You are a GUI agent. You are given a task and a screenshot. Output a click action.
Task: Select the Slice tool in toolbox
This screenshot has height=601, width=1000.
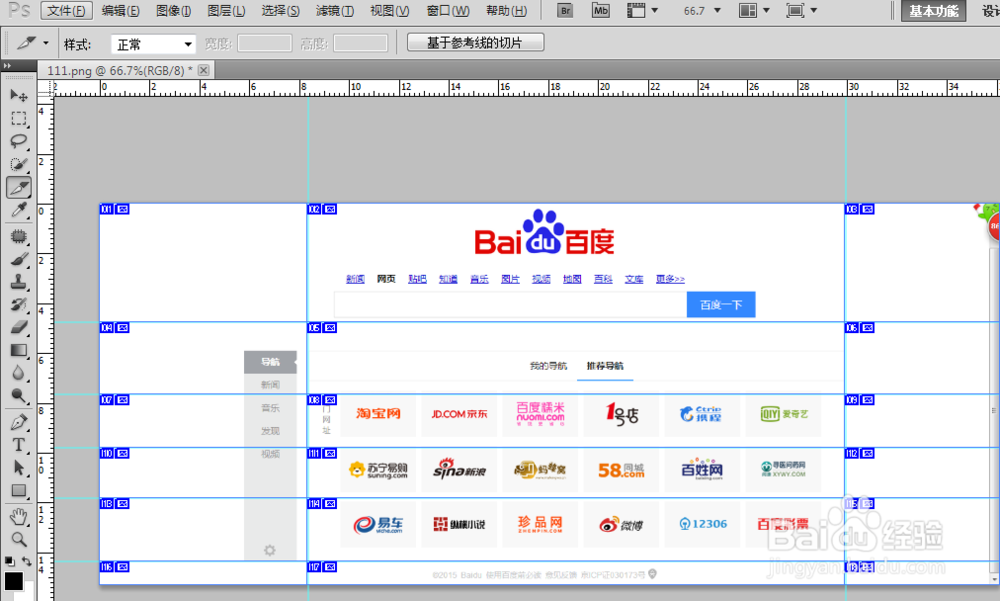point(18,188)
